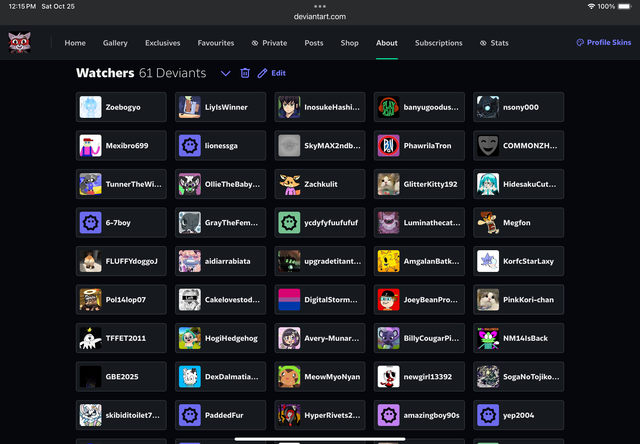This screenshot has width=640, height=444.
Task: Visit BillyCougarPi... profile
Action: coord(419,338)
